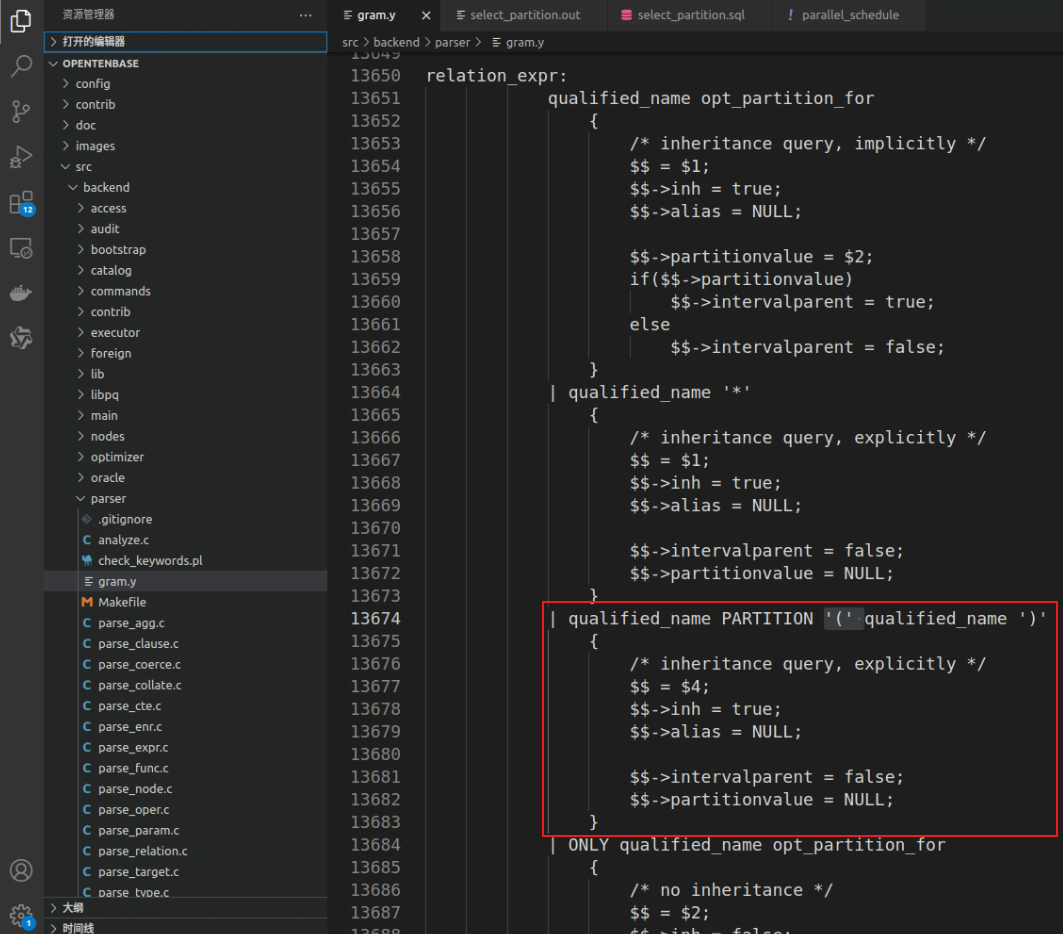This screenshot has height=934, width=1063.
Task: Click the parser breadcrumb segment
Action: (x=452, y=42)
